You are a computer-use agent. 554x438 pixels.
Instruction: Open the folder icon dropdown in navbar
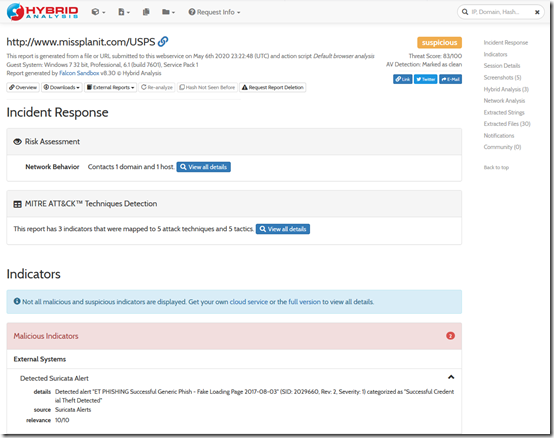point(168,12)
